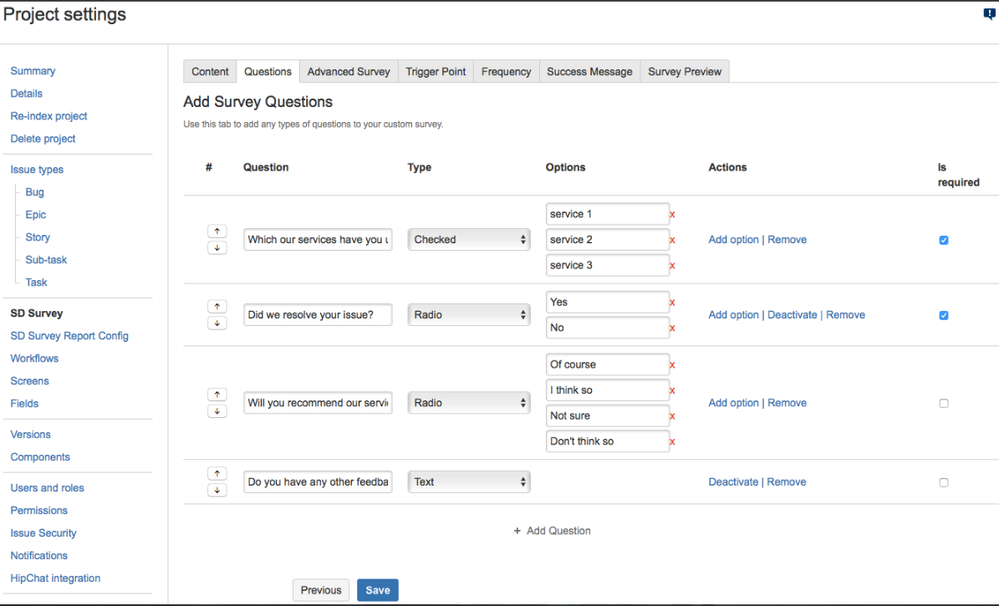Click inside the 'Did we resolve your issue?' field
The height and width of the screenshot is (606, 999).
click(x=317, y=314)
